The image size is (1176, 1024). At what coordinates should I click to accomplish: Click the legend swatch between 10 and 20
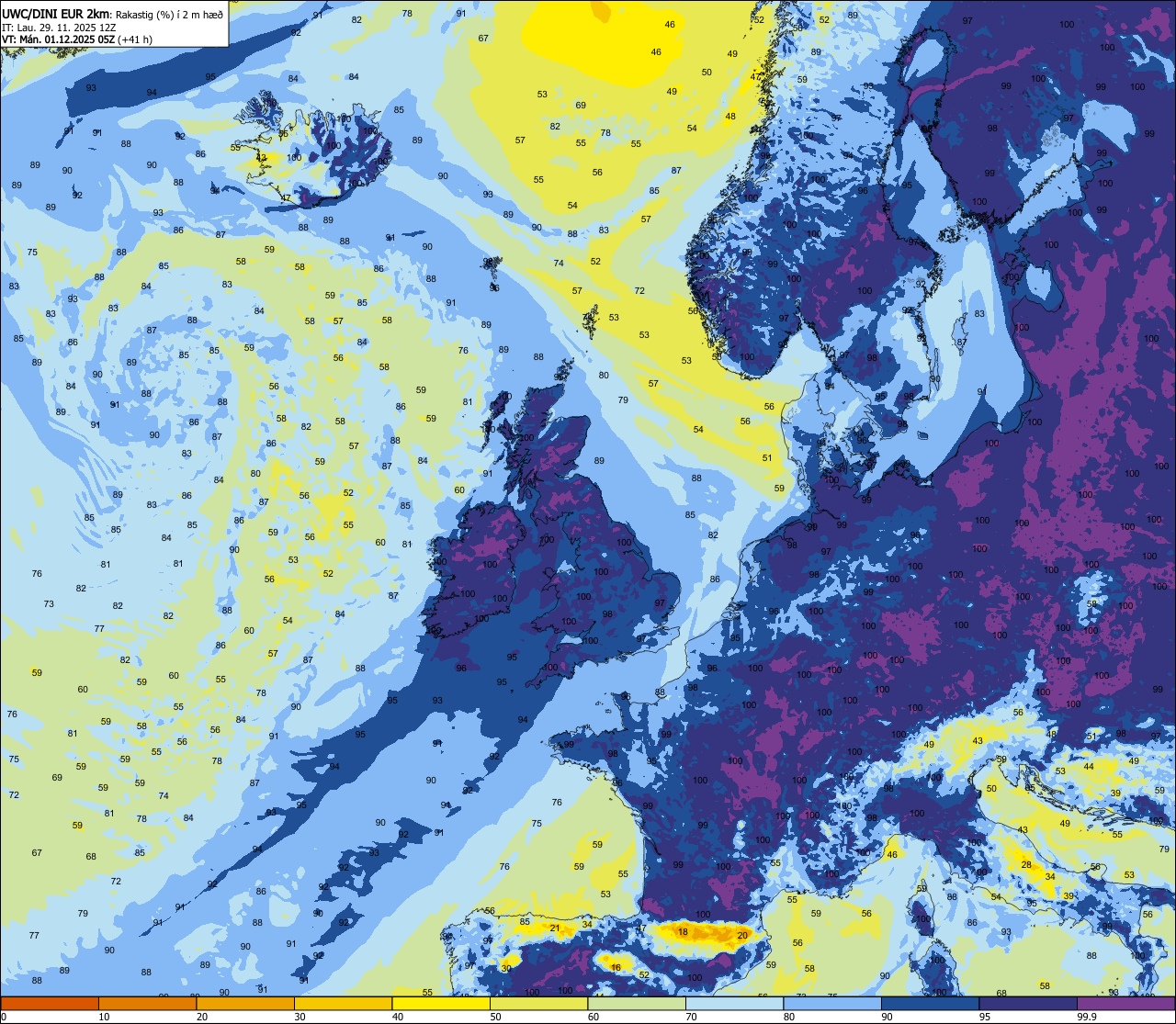147,1003
